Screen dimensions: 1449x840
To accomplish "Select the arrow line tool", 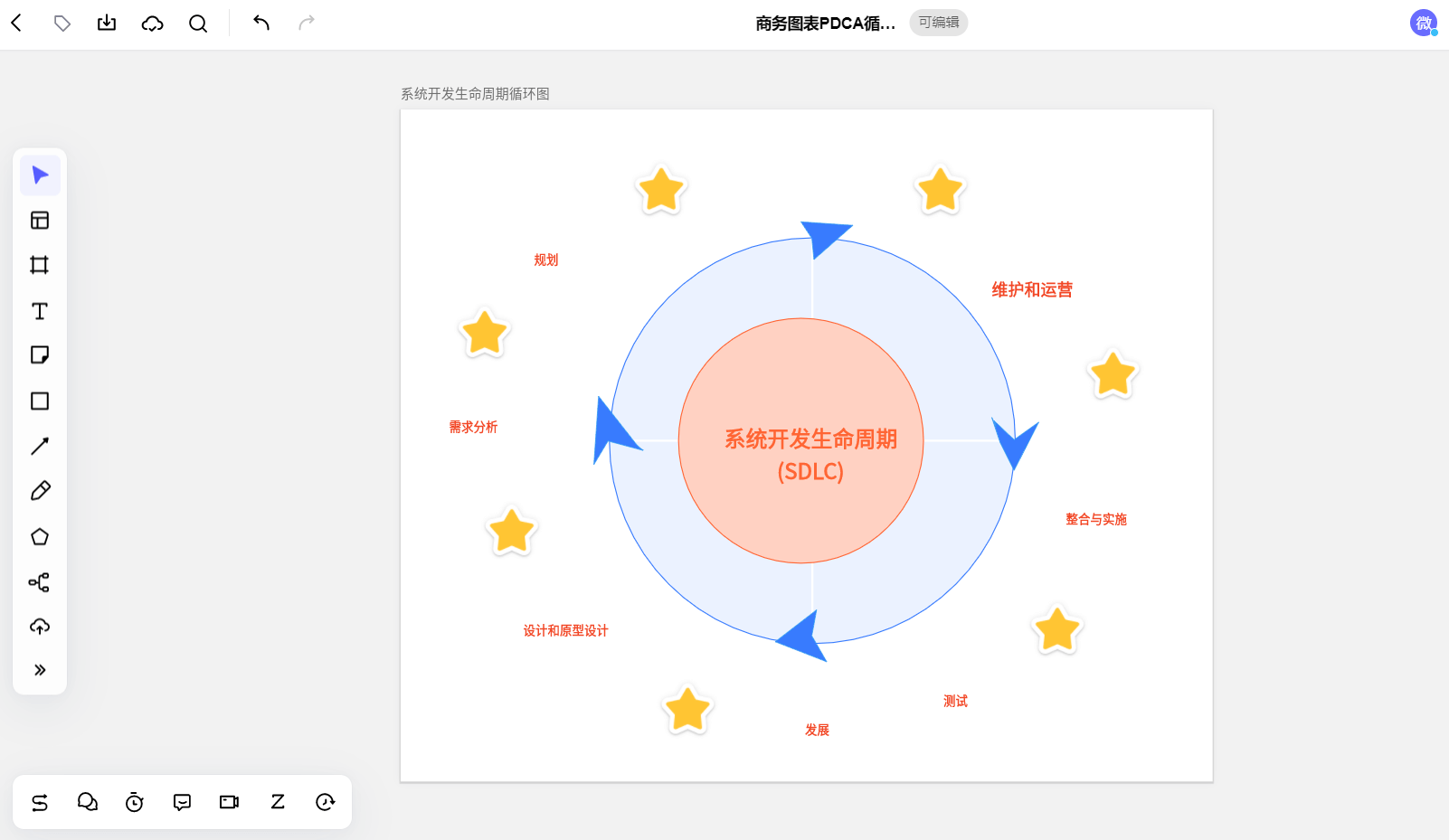I will [x=40, y=446].
